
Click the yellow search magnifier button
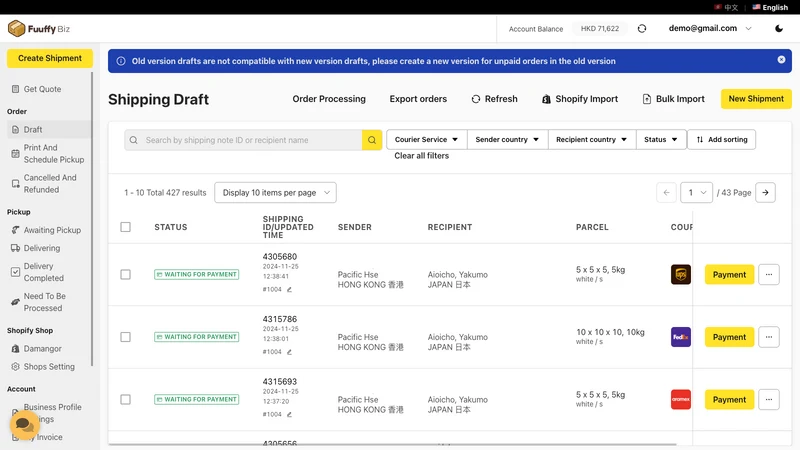pos(372,140)
